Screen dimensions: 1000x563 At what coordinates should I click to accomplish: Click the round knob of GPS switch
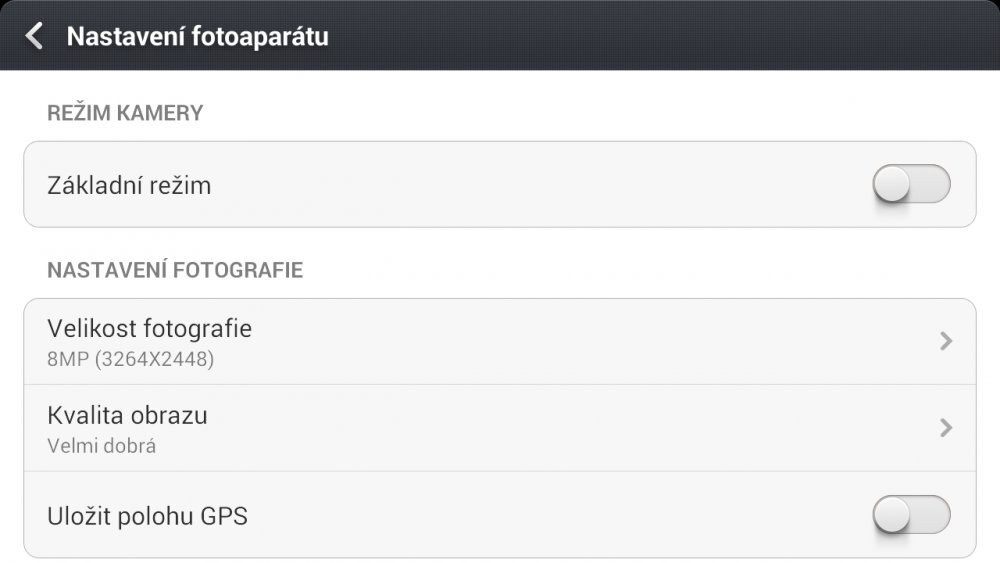[892, 515]
